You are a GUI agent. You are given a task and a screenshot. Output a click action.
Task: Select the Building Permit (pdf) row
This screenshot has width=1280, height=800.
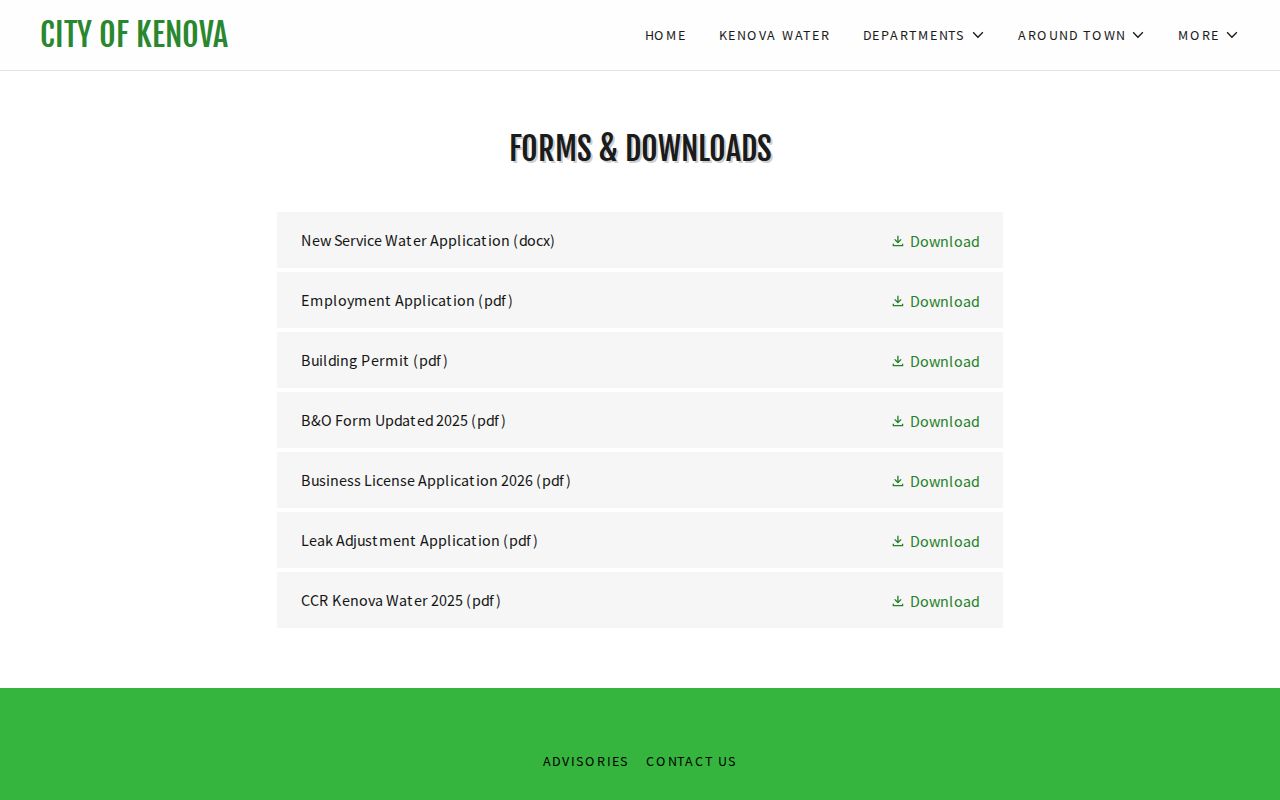click(640, 360)
